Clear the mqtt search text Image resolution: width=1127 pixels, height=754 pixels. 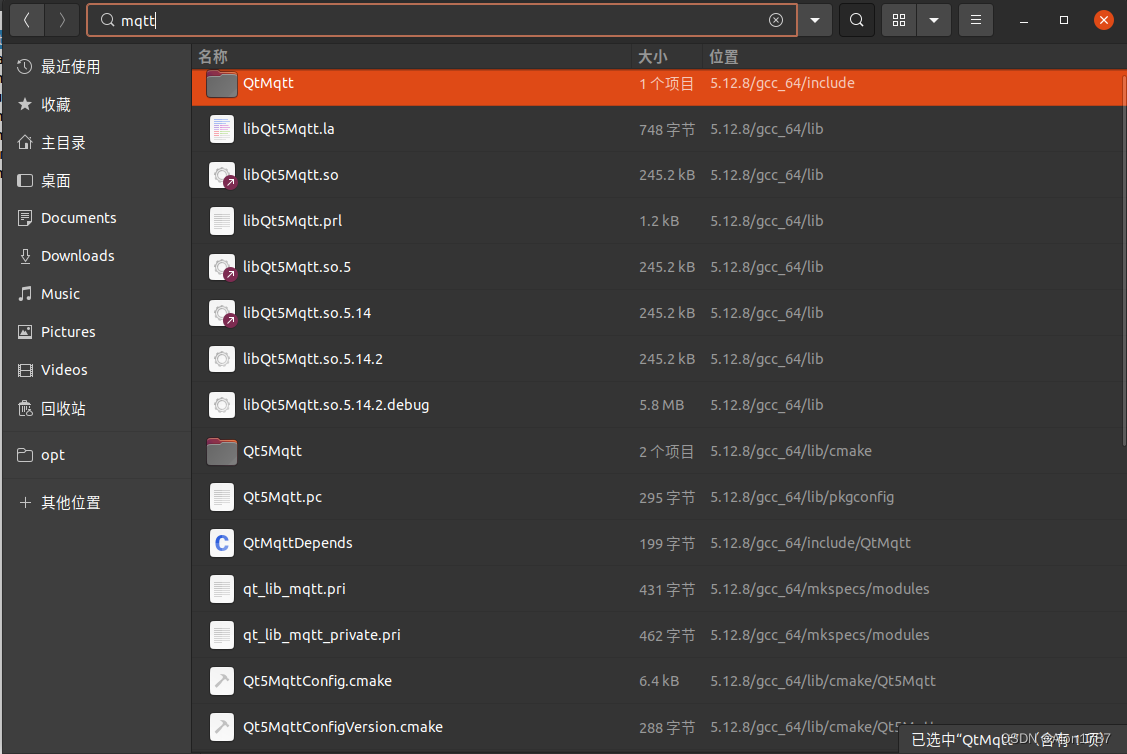tap(777, 20)
